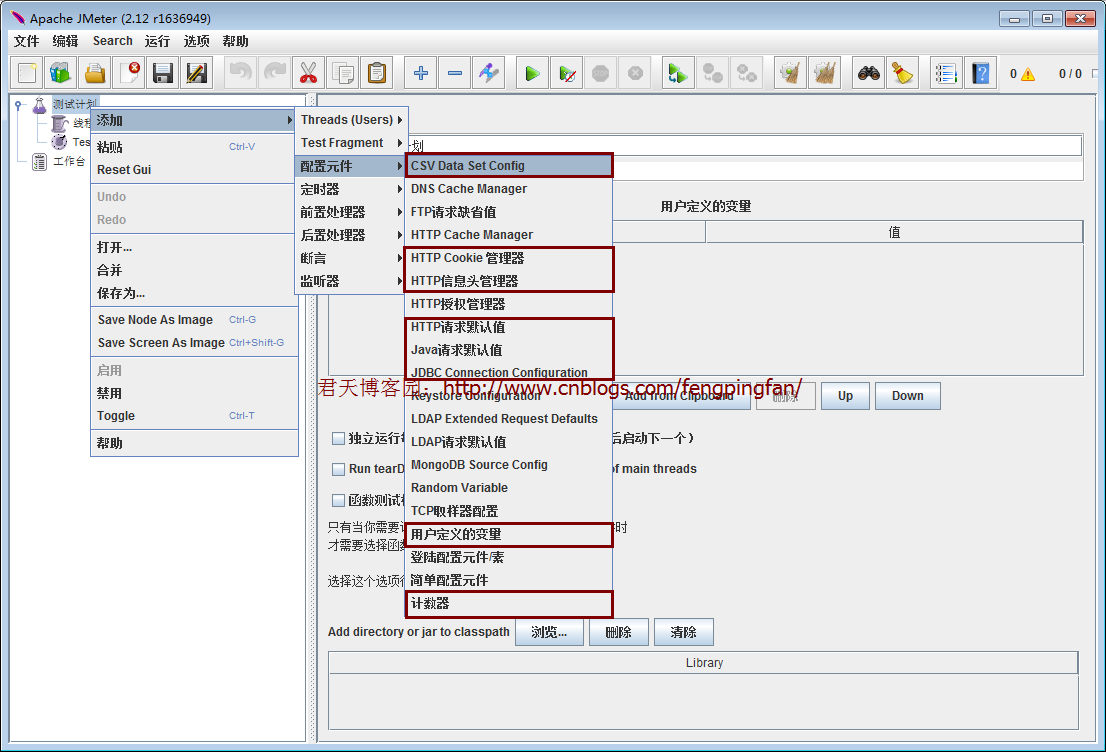
Task: Click the New test plan icon
Action: click(x=26, y=73)
